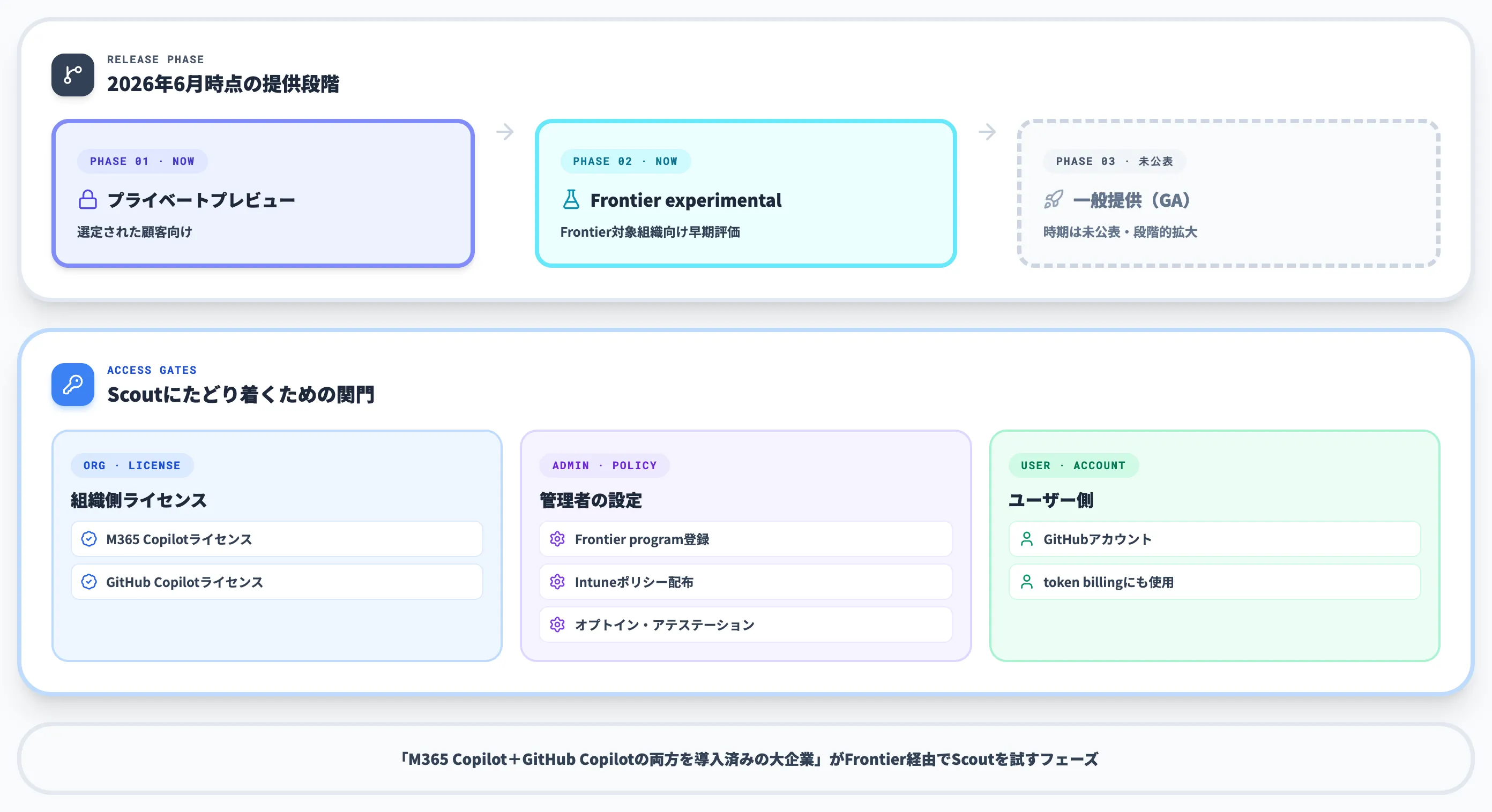
Task: Click the 管理者の設定 heading
Action: [x=590, y=500]
